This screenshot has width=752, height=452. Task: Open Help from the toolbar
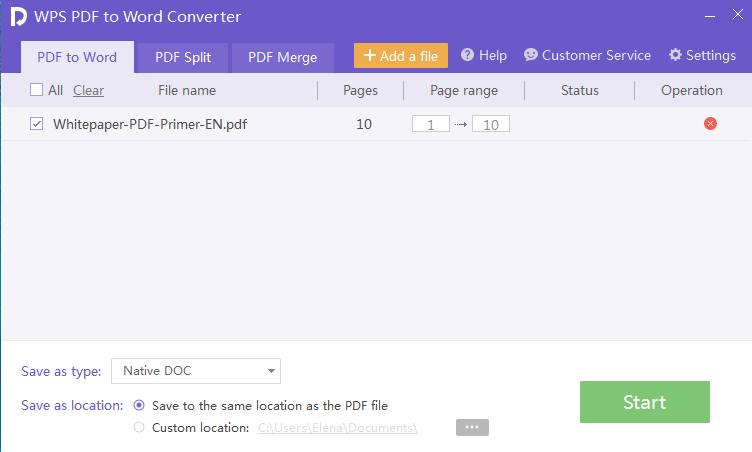click(x=484, y=55)
